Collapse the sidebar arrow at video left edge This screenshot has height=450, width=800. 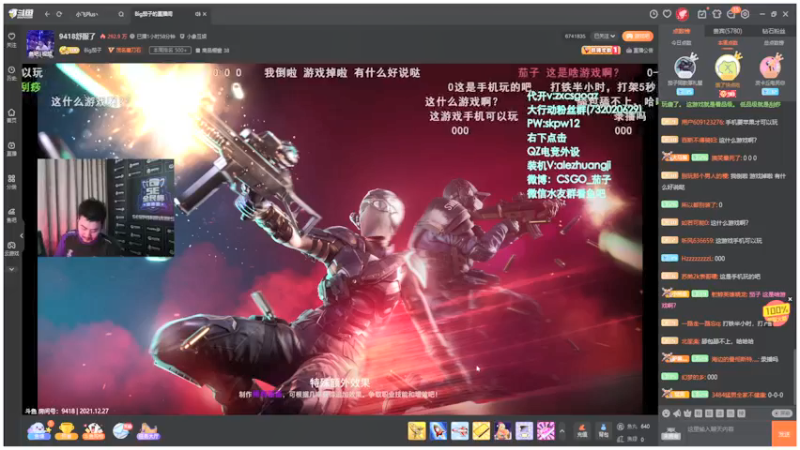[21, 236]
